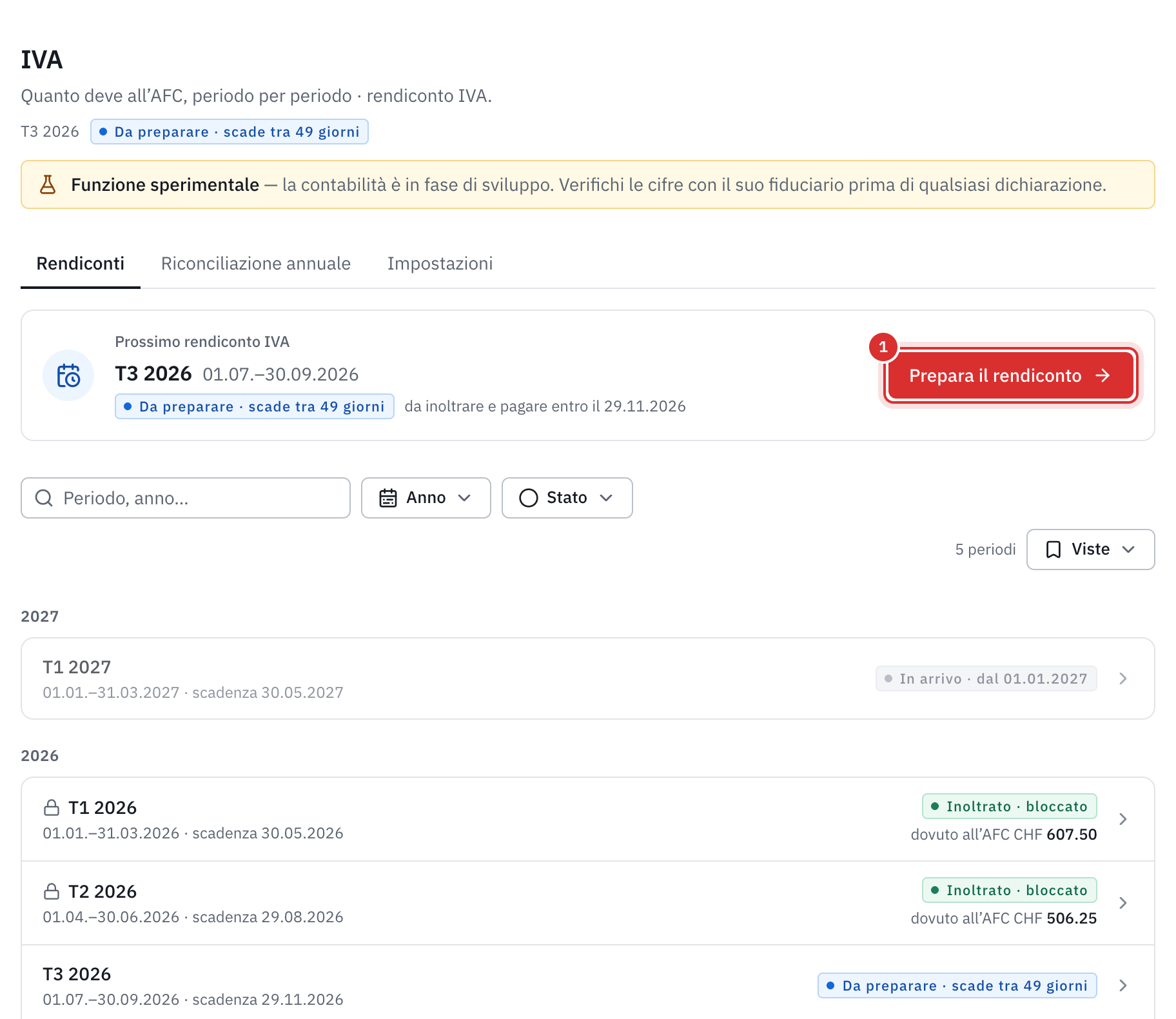1176x1019 pixels.
Task: Click the flask icon in the experimental banner
Action: point(48,185)
